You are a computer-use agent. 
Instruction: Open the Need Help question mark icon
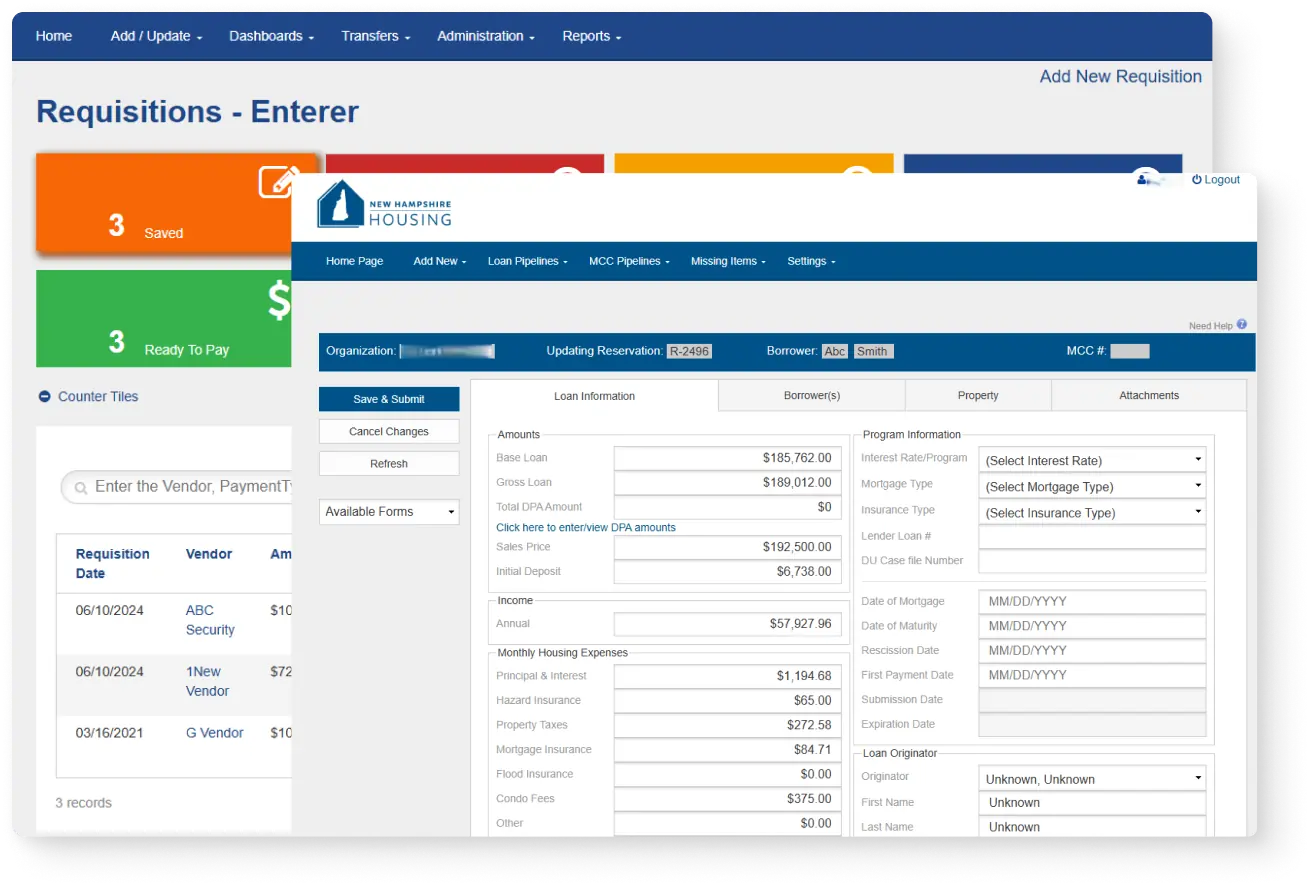pyautogui.click(x=1240, y=324)
